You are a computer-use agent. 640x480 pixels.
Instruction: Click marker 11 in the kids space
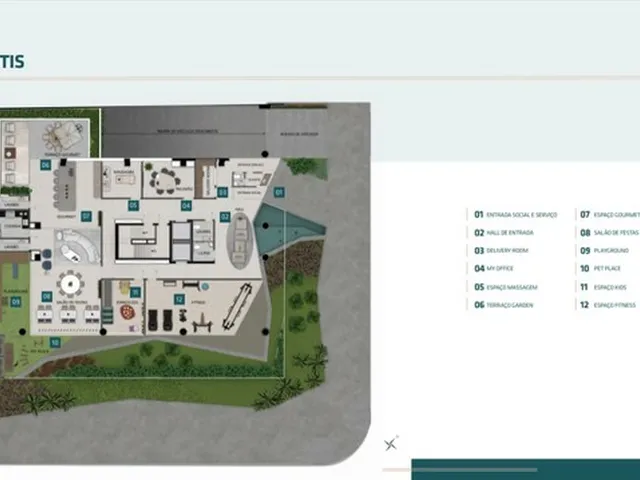[x=136, y=292]
